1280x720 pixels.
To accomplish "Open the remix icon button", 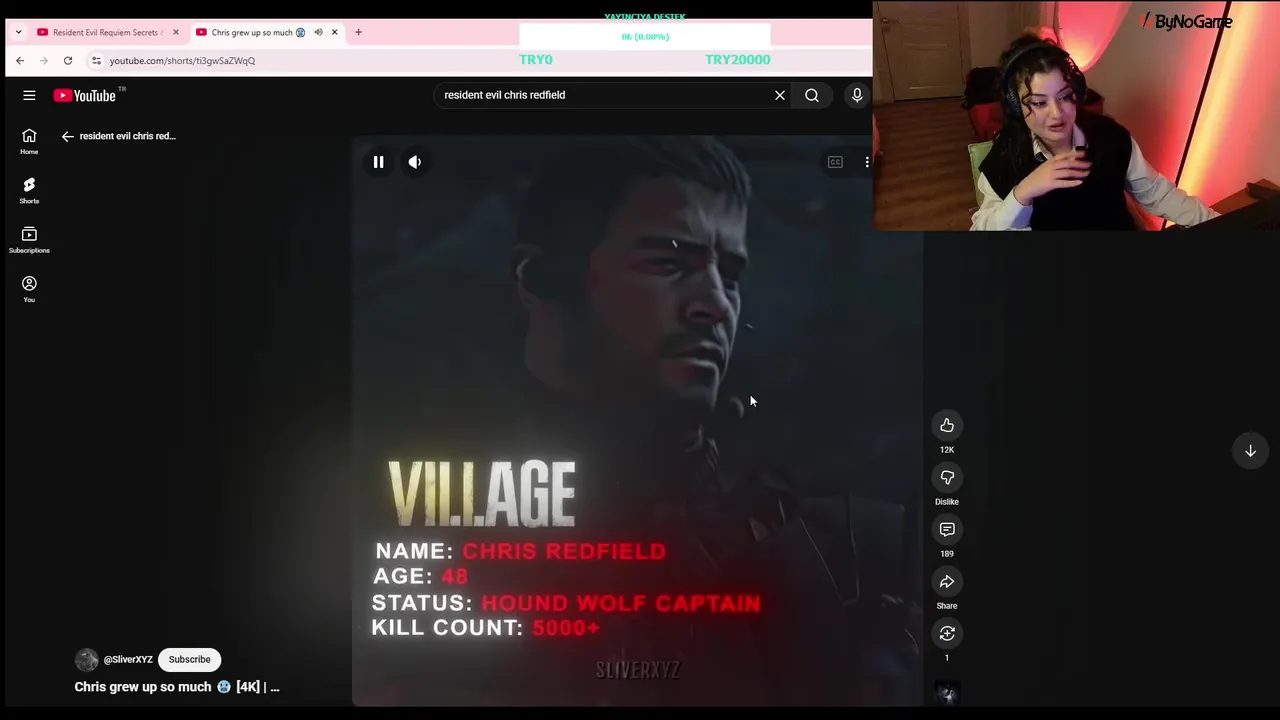I will click(947, 634).
